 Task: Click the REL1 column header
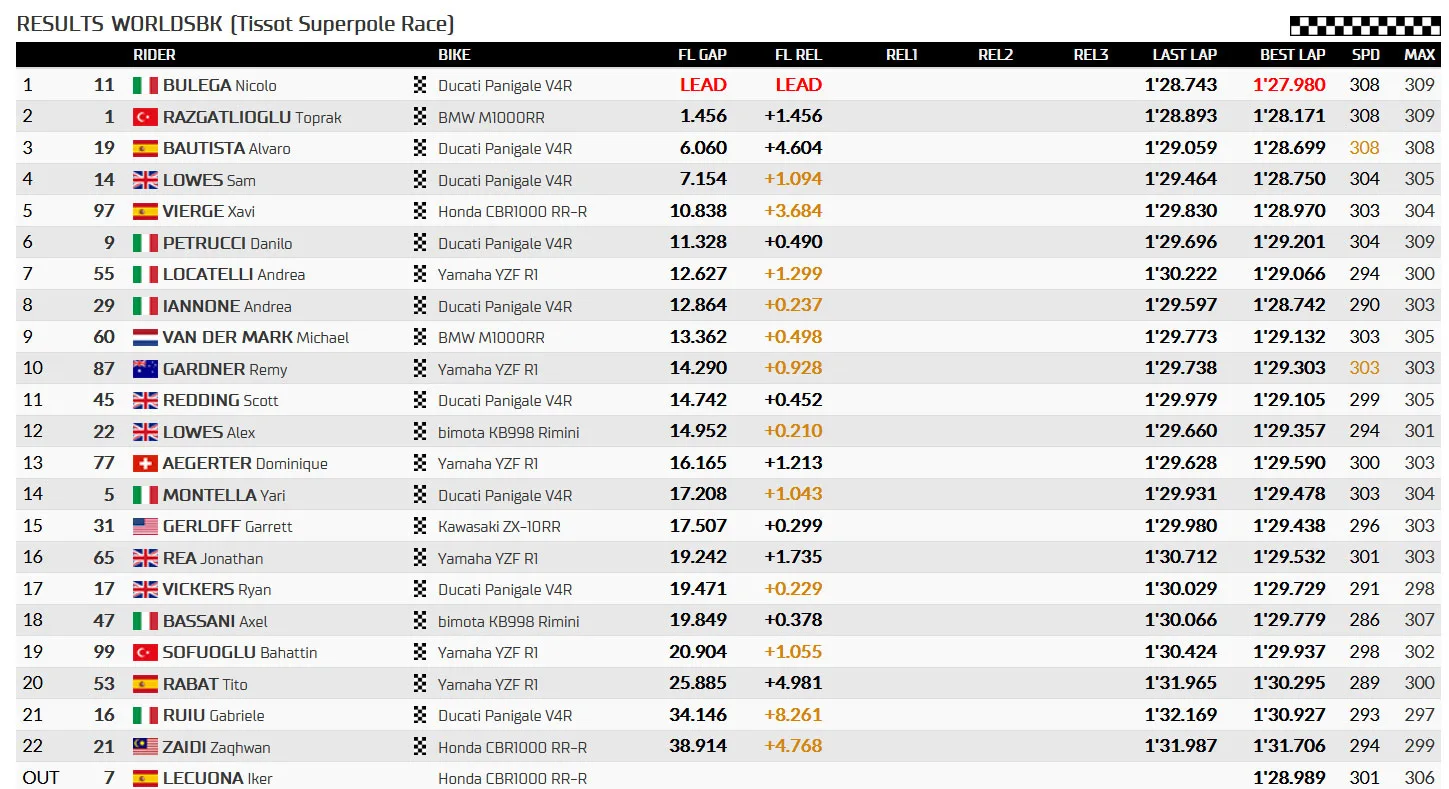pyautogui.click(x=902, y=55)
